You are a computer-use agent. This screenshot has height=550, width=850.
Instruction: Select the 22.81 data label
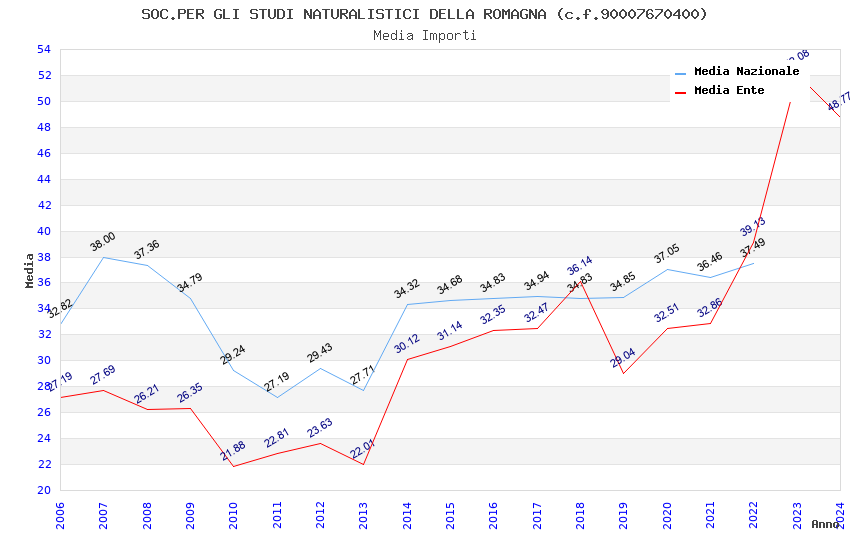(x=276, y=438)
